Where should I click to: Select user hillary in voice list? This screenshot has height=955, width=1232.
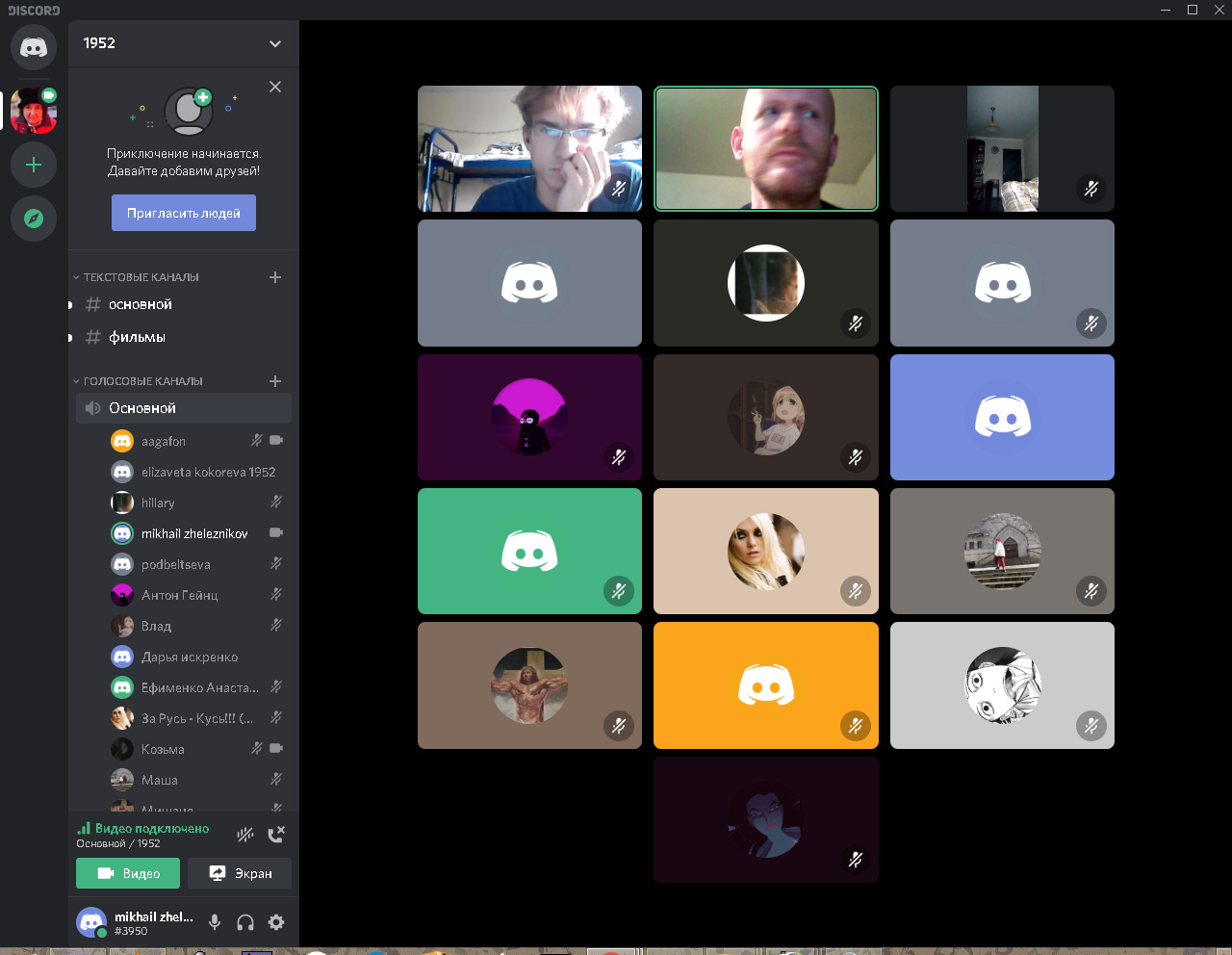coord(197,503)
